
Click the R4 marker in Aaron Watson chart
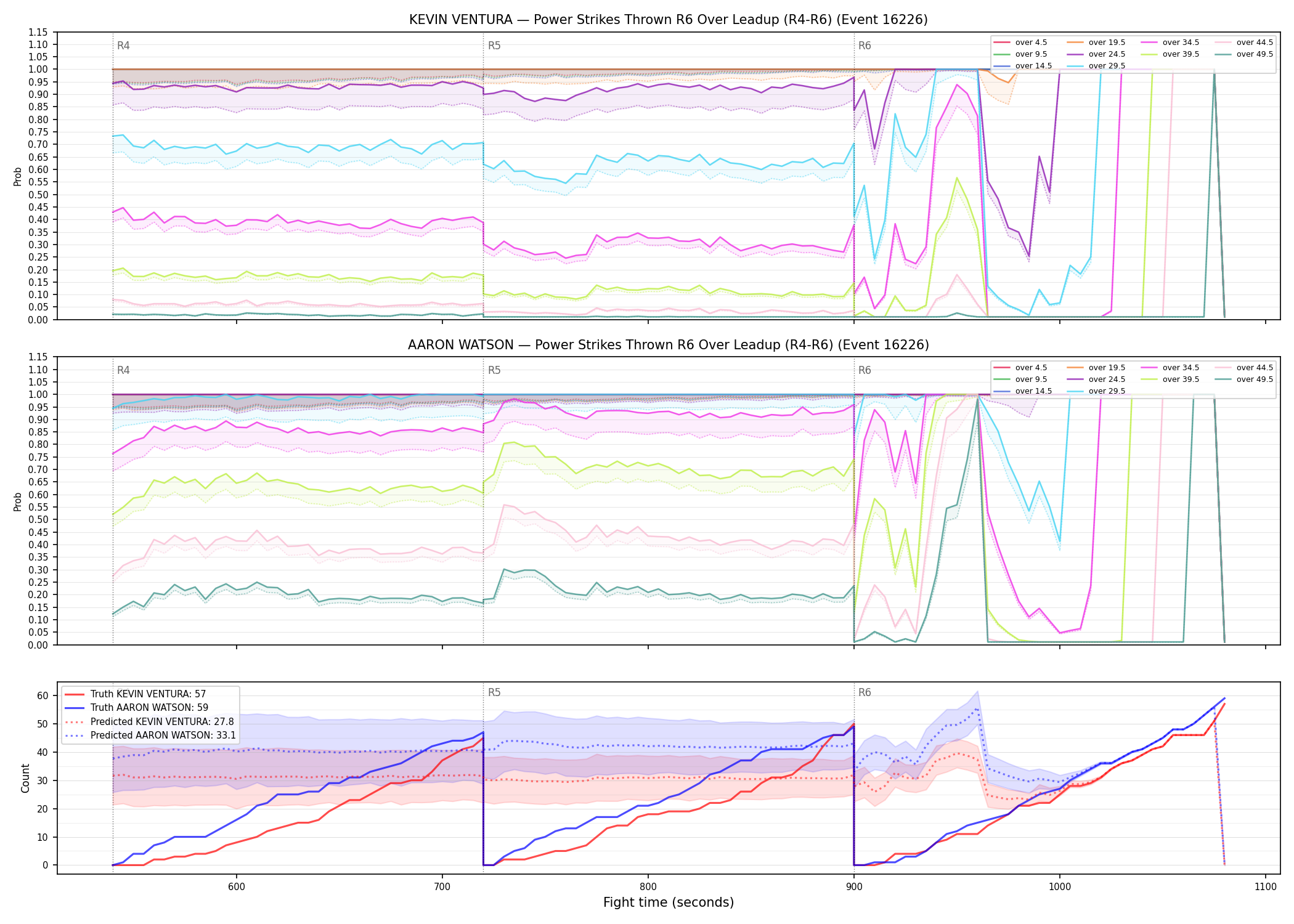point(123,370)
